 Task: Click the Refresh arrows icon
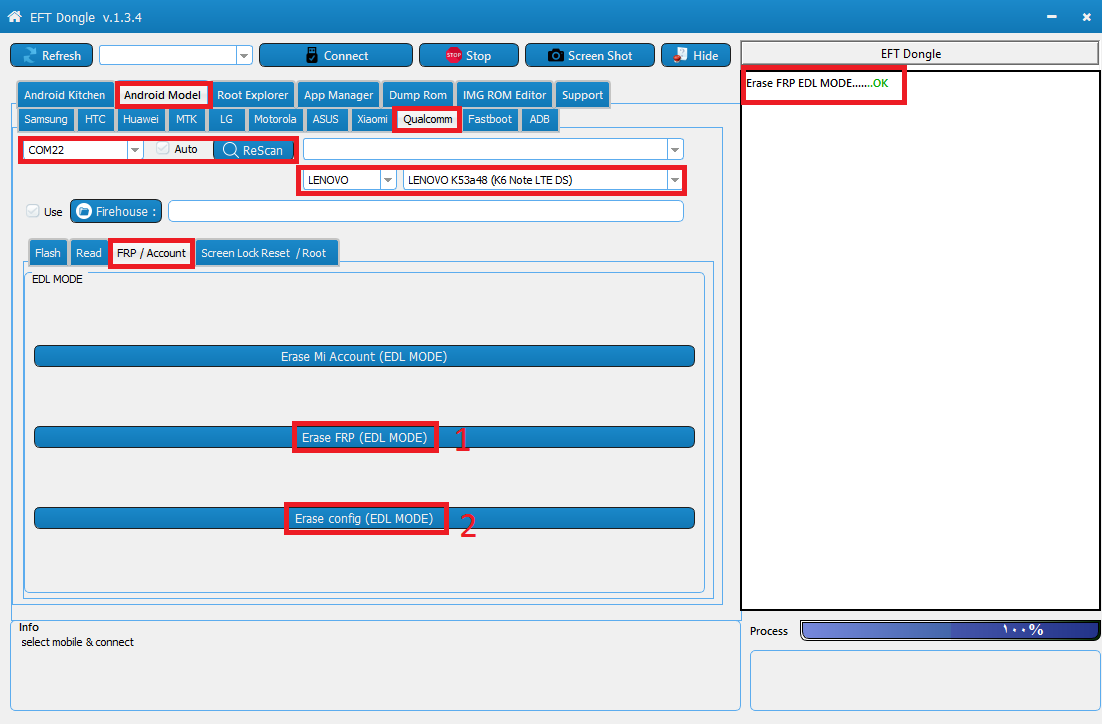30,56
